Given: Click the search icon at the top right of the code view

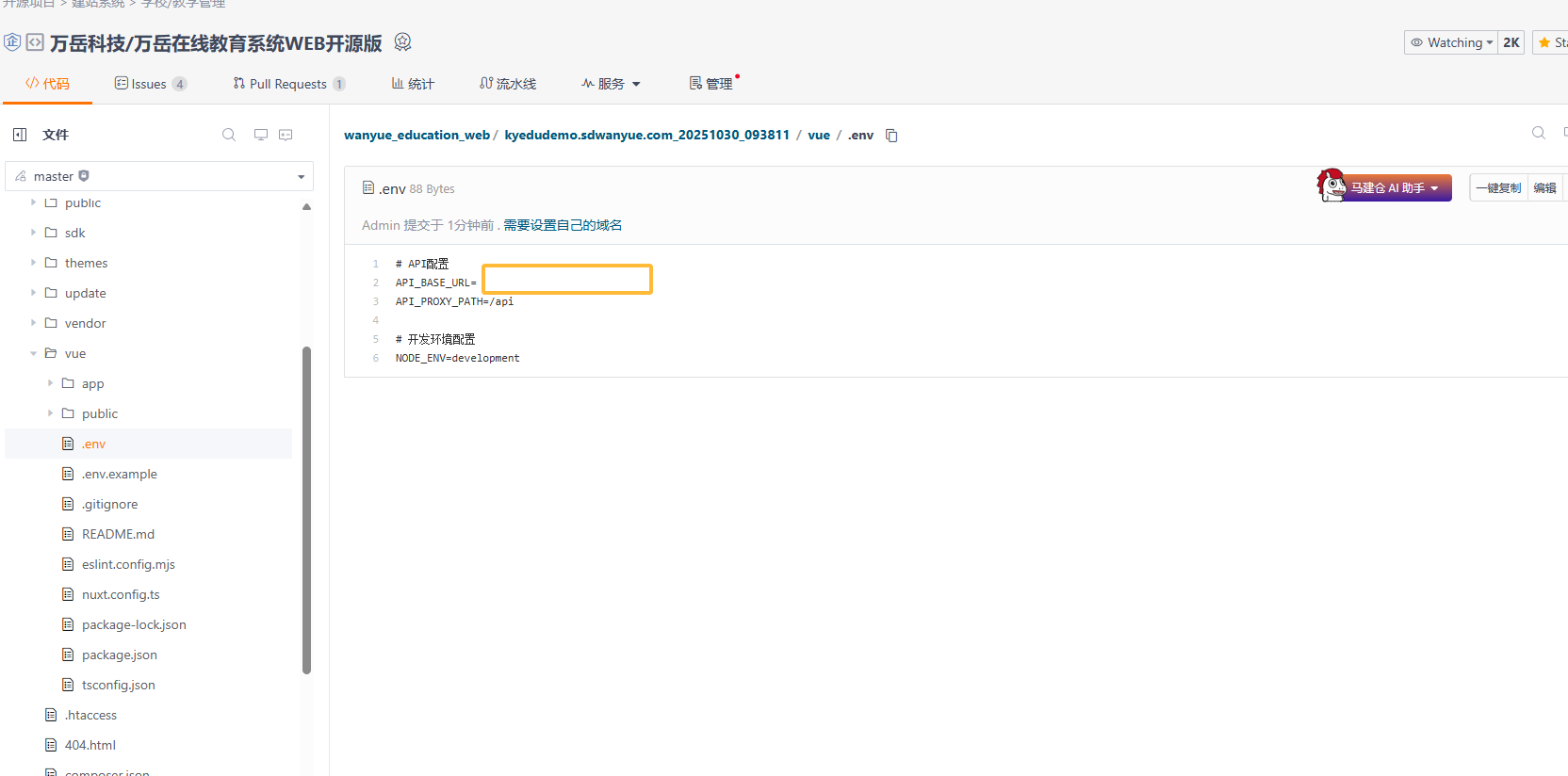Looking at the screenshot, I should 1539,133.
